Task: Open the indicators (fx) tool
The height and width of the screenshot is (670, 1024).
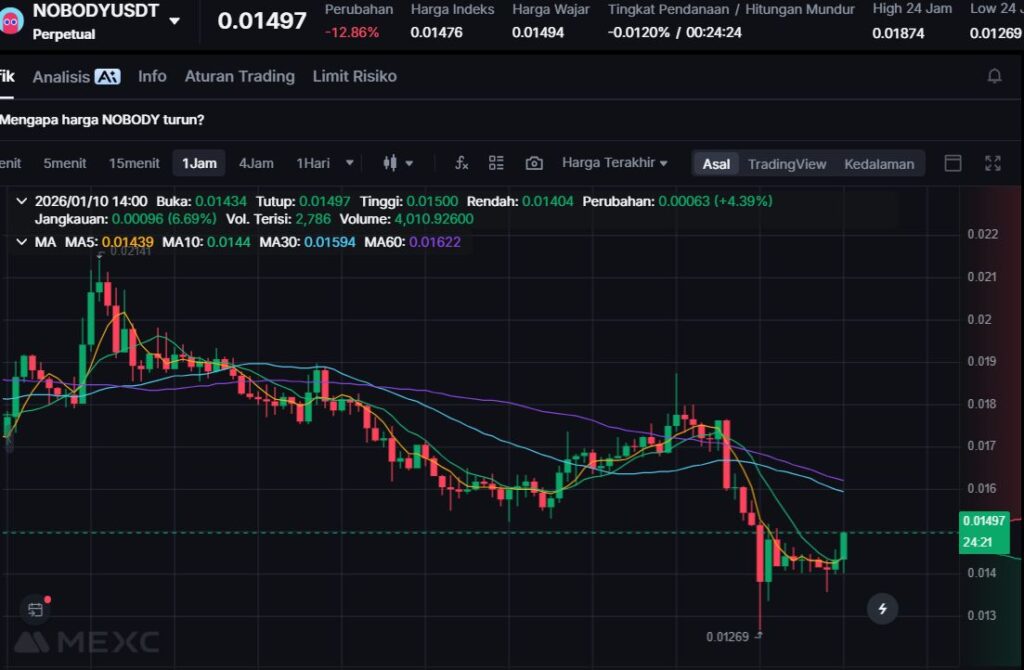Action: pos(461,163)
